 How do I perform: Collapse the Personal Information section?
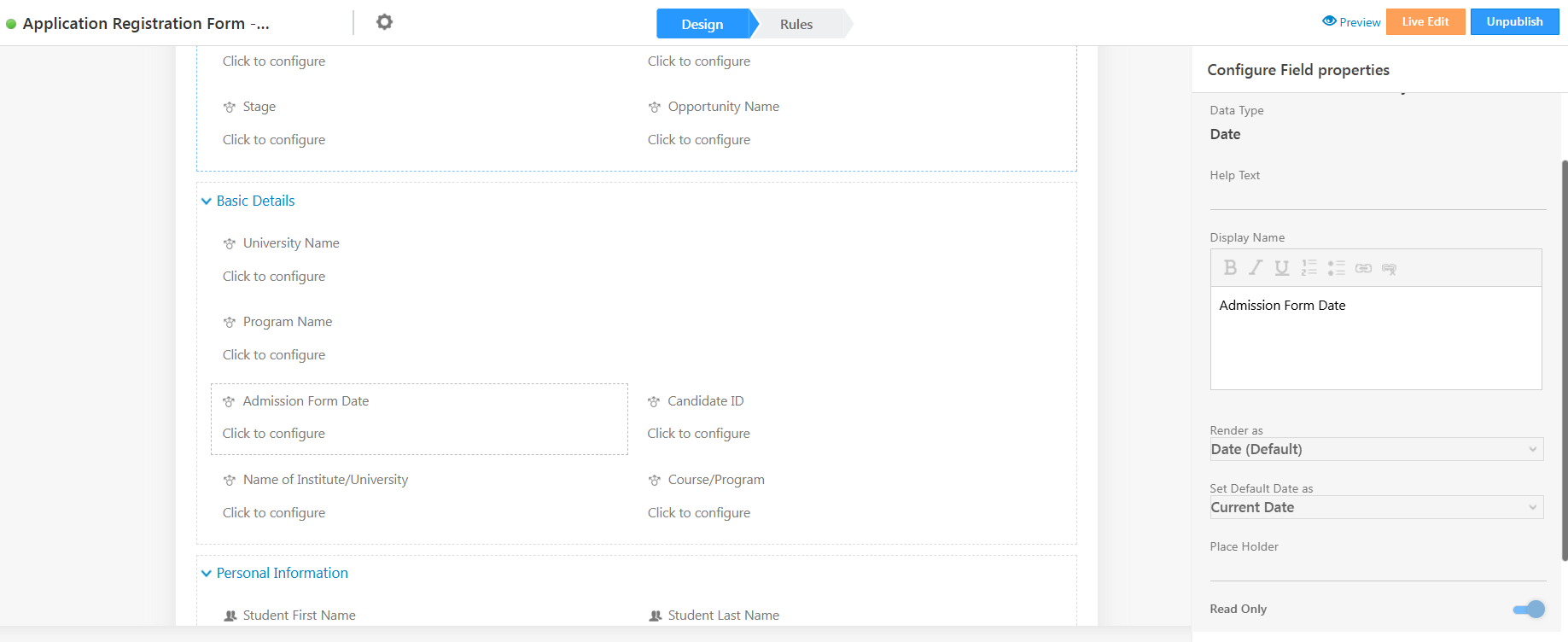[207, 574]
